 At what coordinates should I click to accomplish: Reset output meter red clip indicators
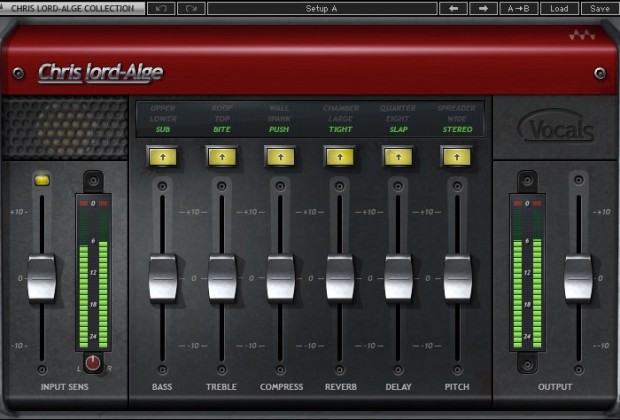[x=527, y=203]
